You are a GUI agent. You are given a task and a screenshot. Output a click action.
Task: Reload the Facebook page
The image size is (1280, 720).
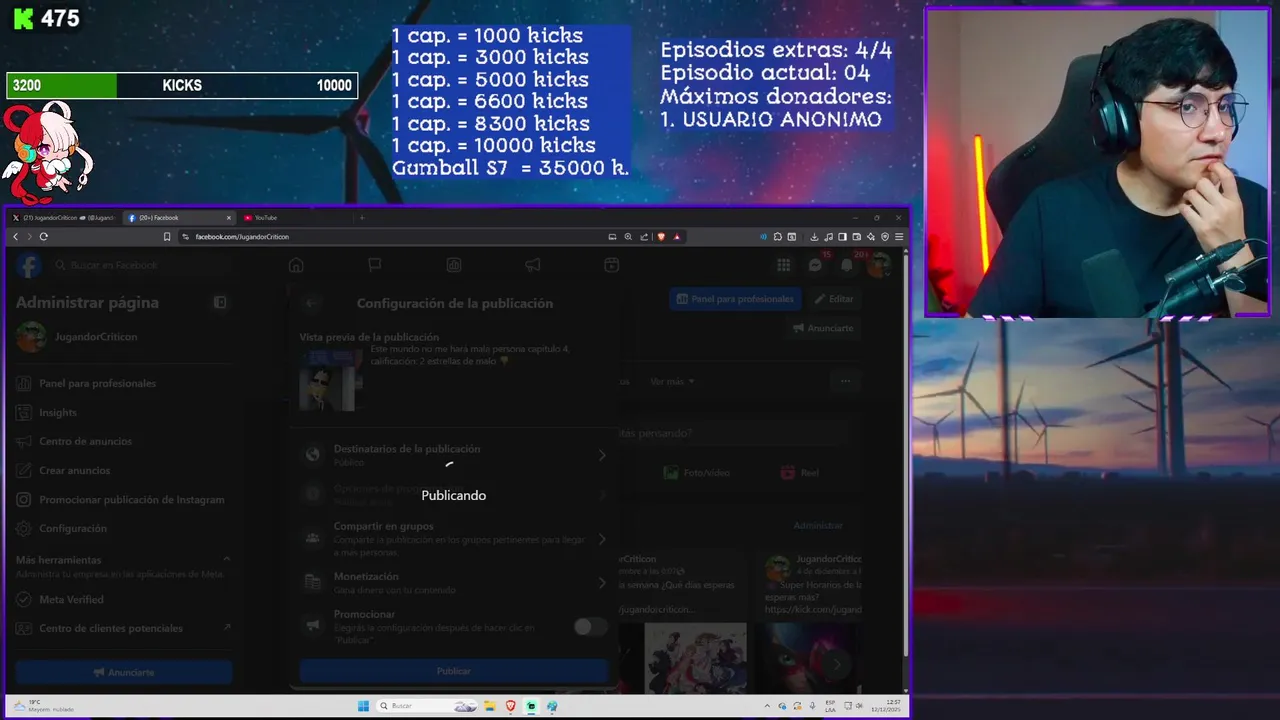tap(43, 237)
